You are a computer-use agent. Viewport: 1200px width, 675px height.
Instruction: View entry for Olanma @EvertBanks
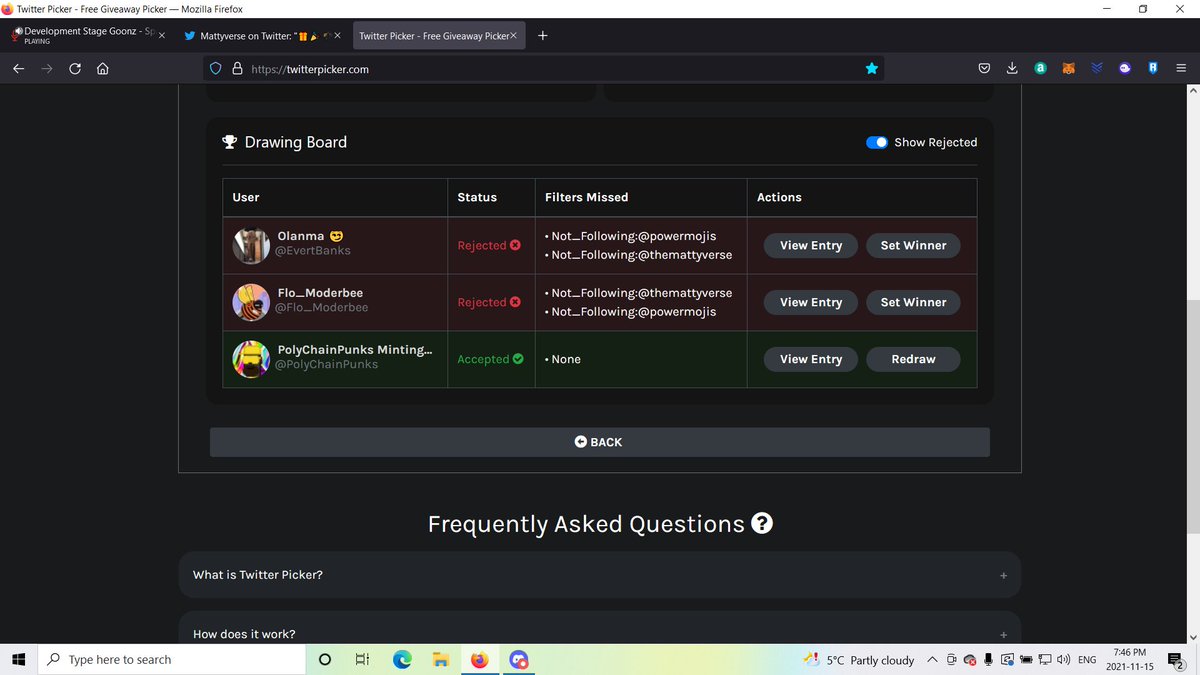[811, 245]
